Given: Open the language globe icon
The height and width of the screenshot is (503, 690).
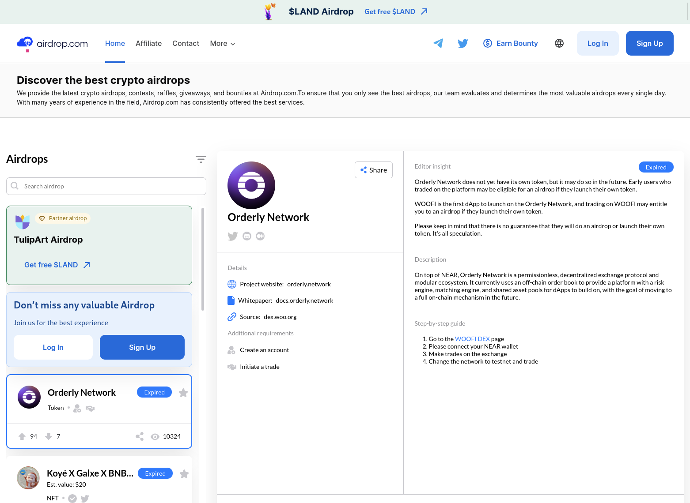Looking at the screenshot, I should tap(559, 43).
